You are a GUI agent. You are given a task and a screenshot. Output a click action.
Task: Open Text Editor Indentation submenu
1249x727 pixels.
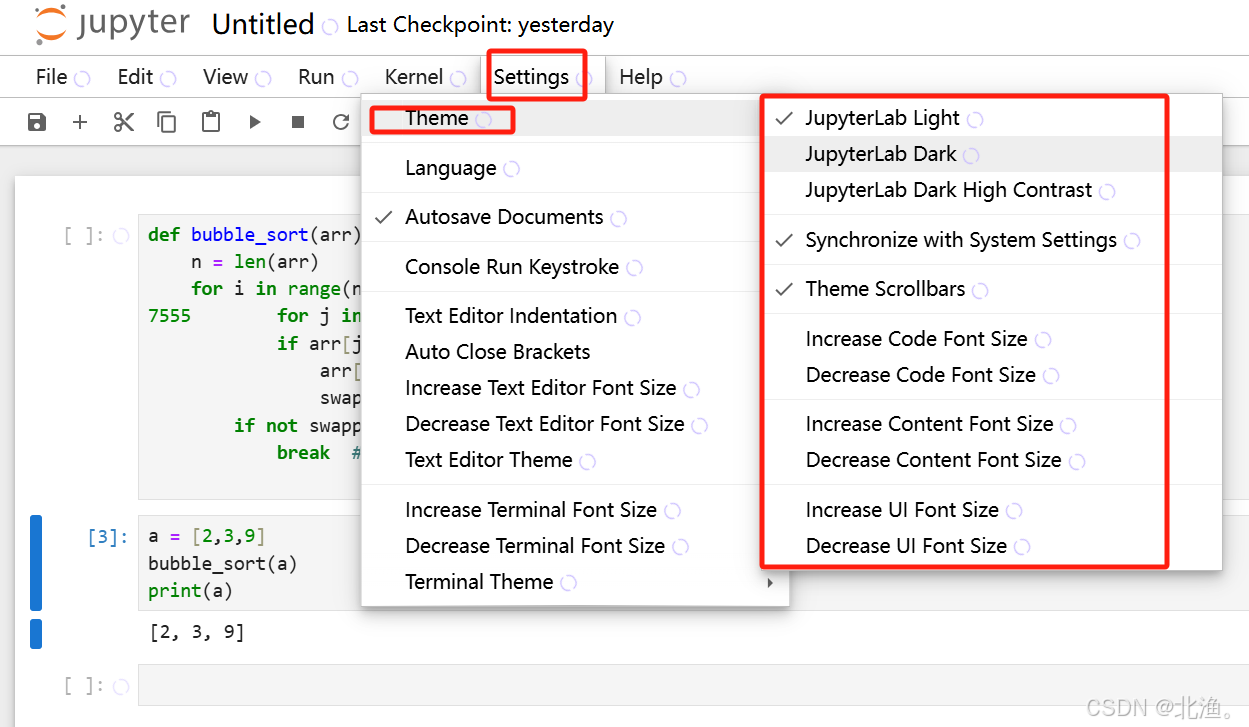pyautogui.click(x=575, y=316)
